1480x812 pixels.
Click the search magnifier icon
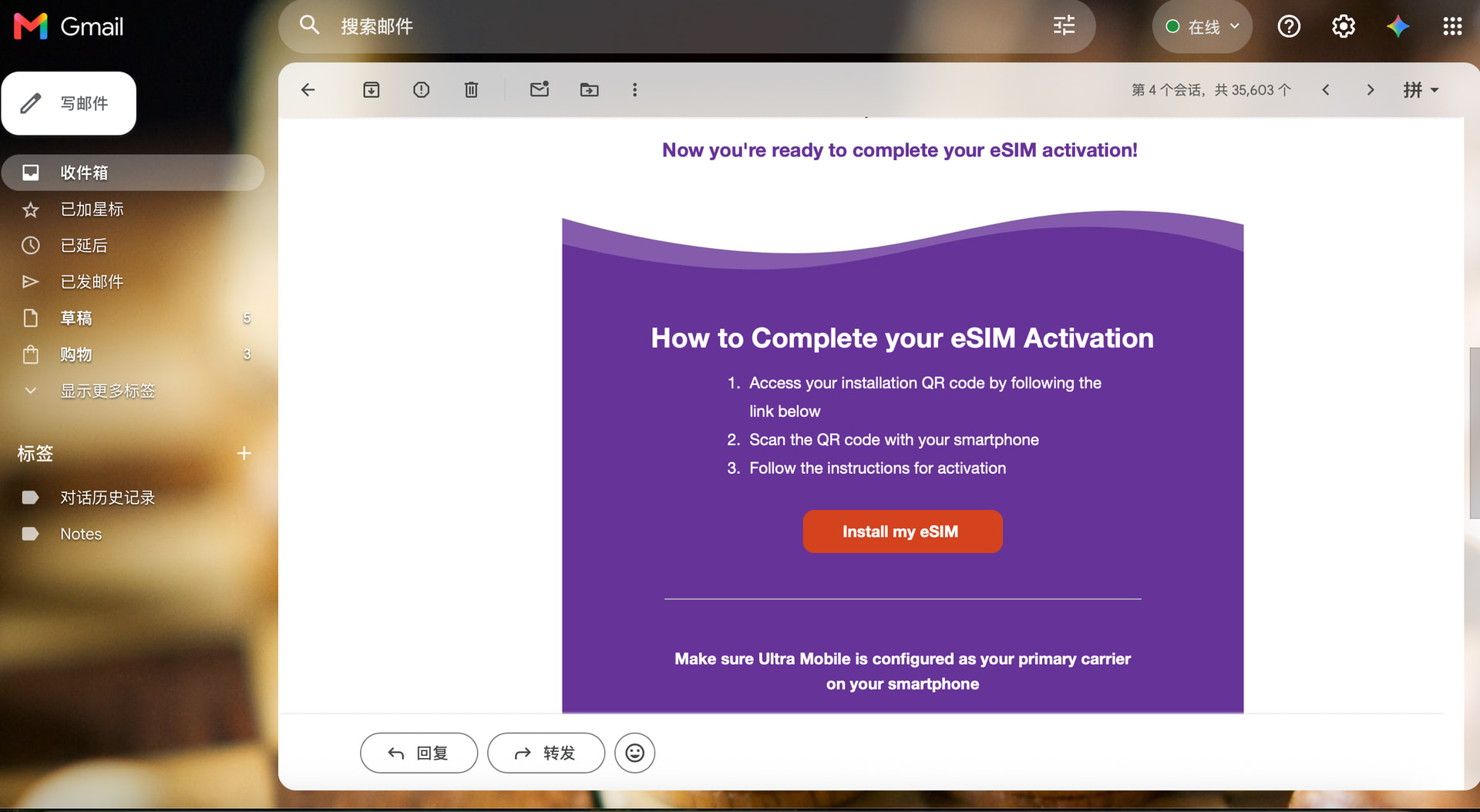(x=309, y=25)
